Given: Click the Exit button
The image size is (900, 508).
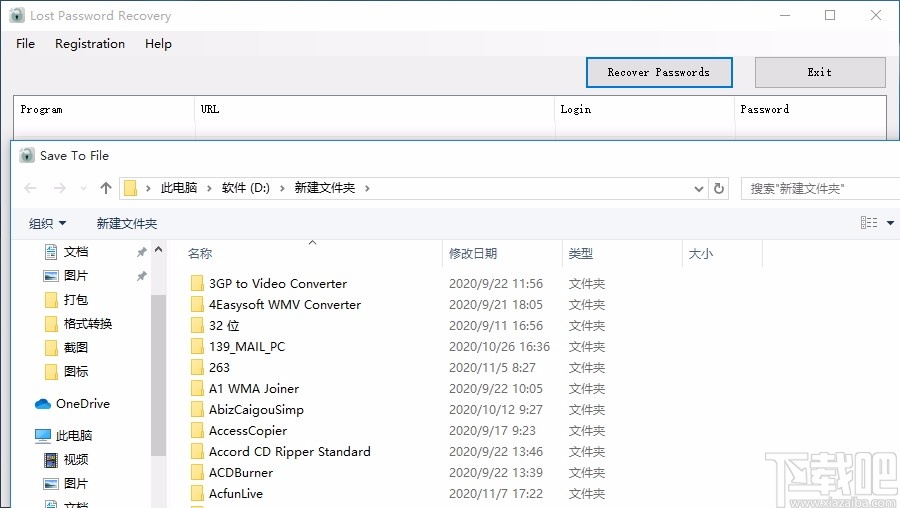Looking at the screenshot, I should 820,72.
